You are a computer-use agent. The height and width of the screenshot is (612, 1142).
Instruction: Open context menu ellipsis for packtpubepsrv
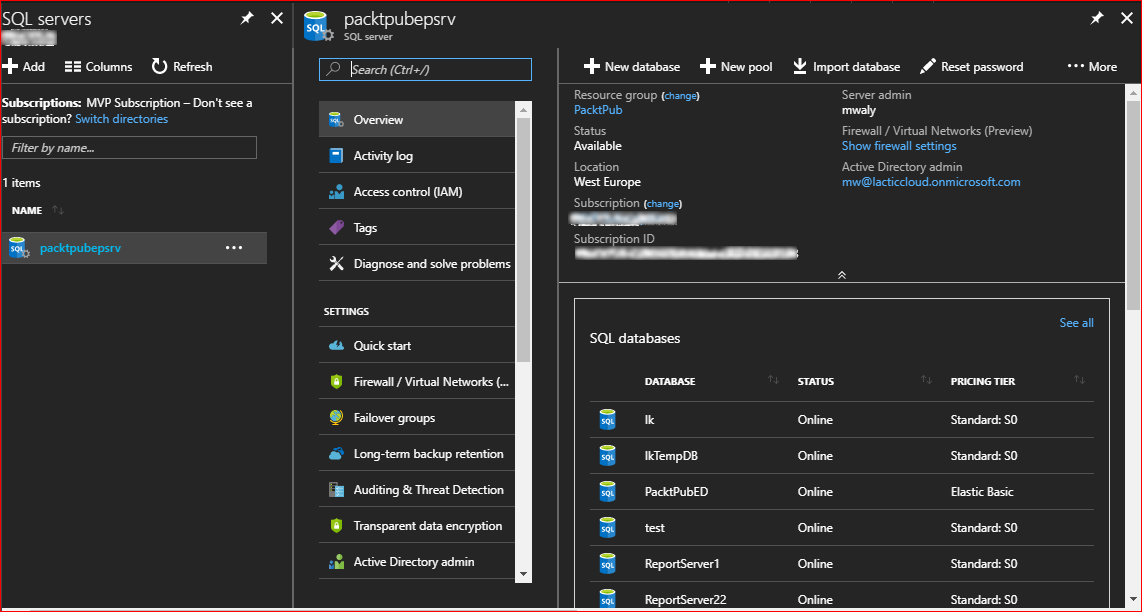pyautogui.click(x=234, y=248)
